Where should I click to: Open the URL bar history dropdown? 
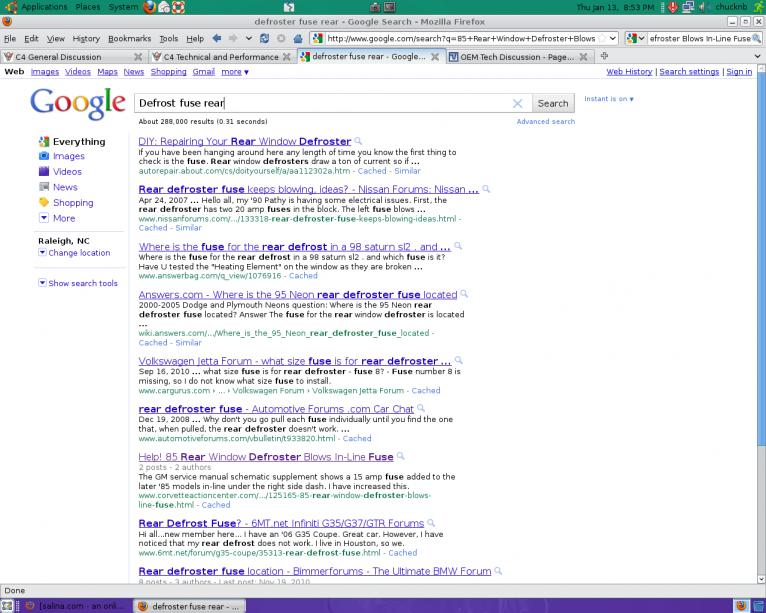612,38
